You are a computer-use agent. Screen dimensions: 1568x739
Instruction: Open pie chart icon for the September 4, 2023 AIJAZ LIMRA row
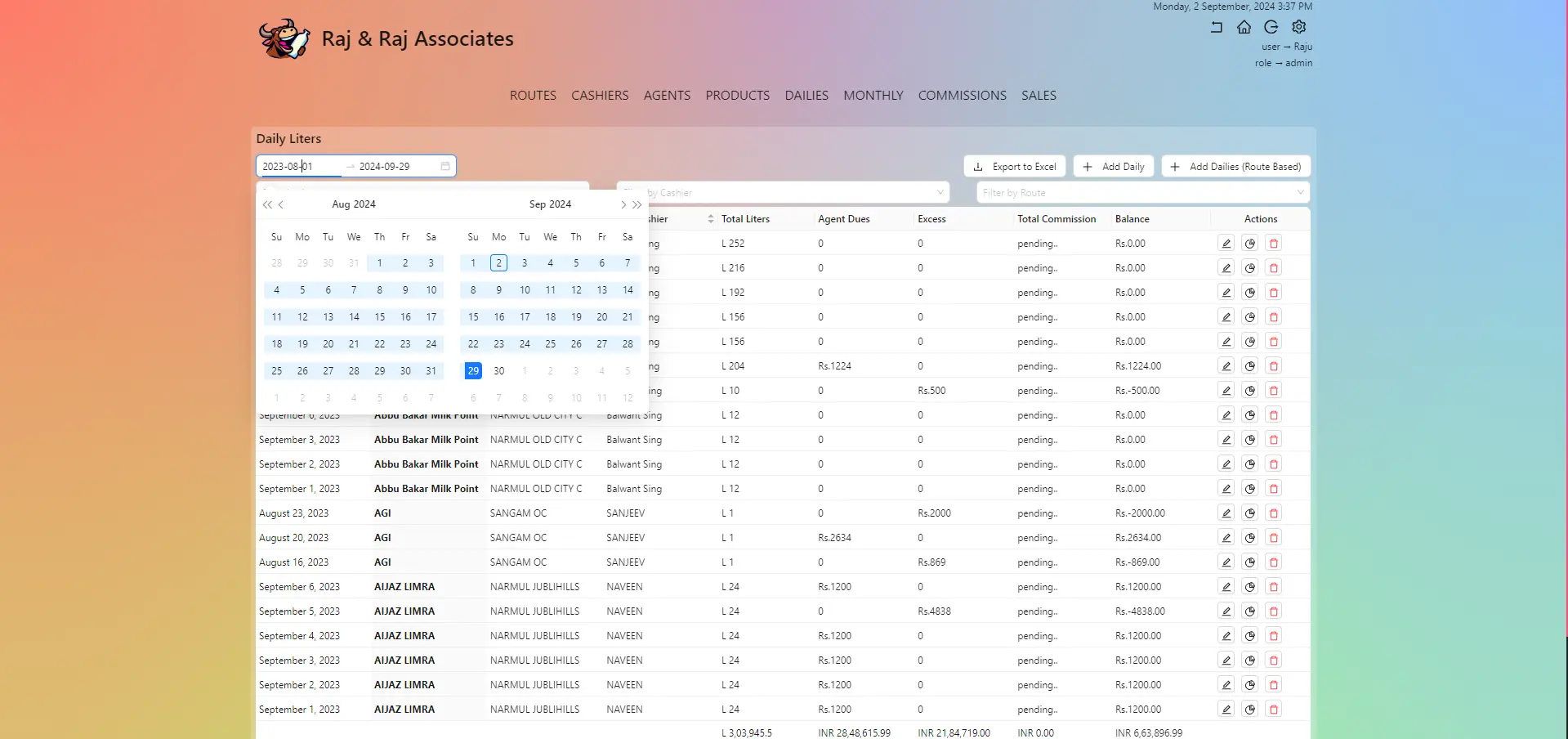(x=1250, y=636)
